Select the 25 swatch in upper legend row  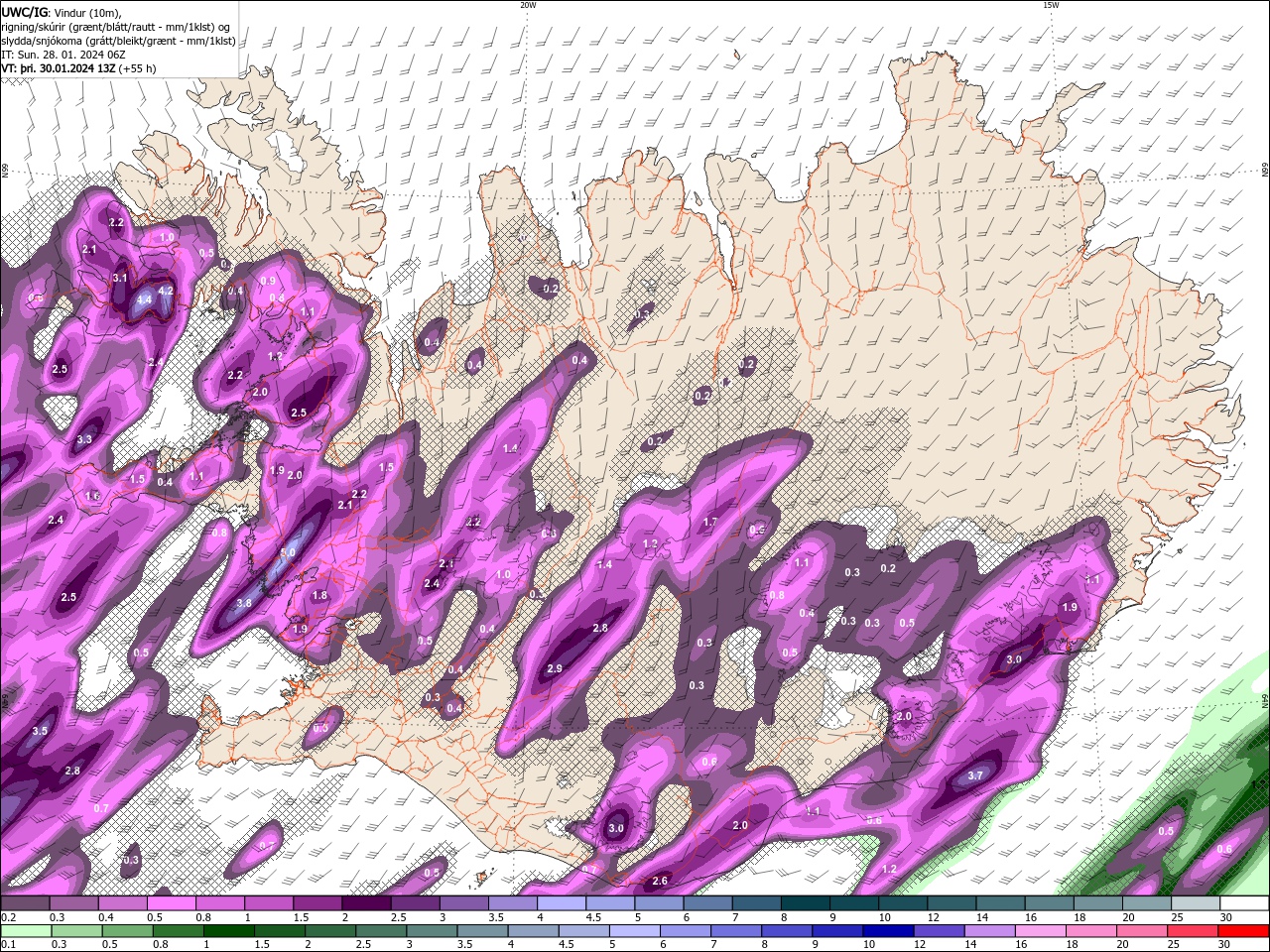tap(1195, 903)
